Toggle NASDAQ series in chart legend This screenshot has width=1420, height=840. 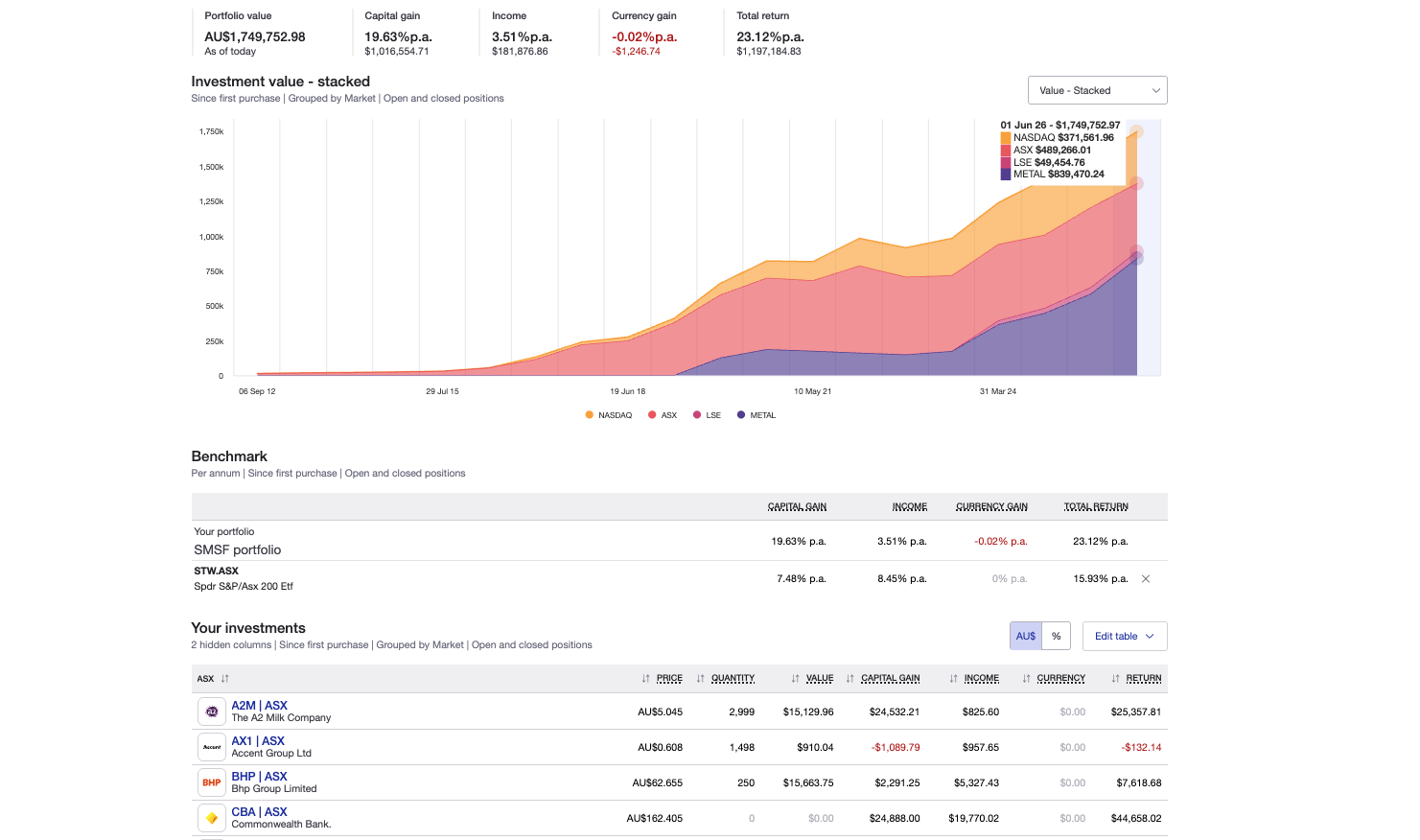[x=609, y=415]
